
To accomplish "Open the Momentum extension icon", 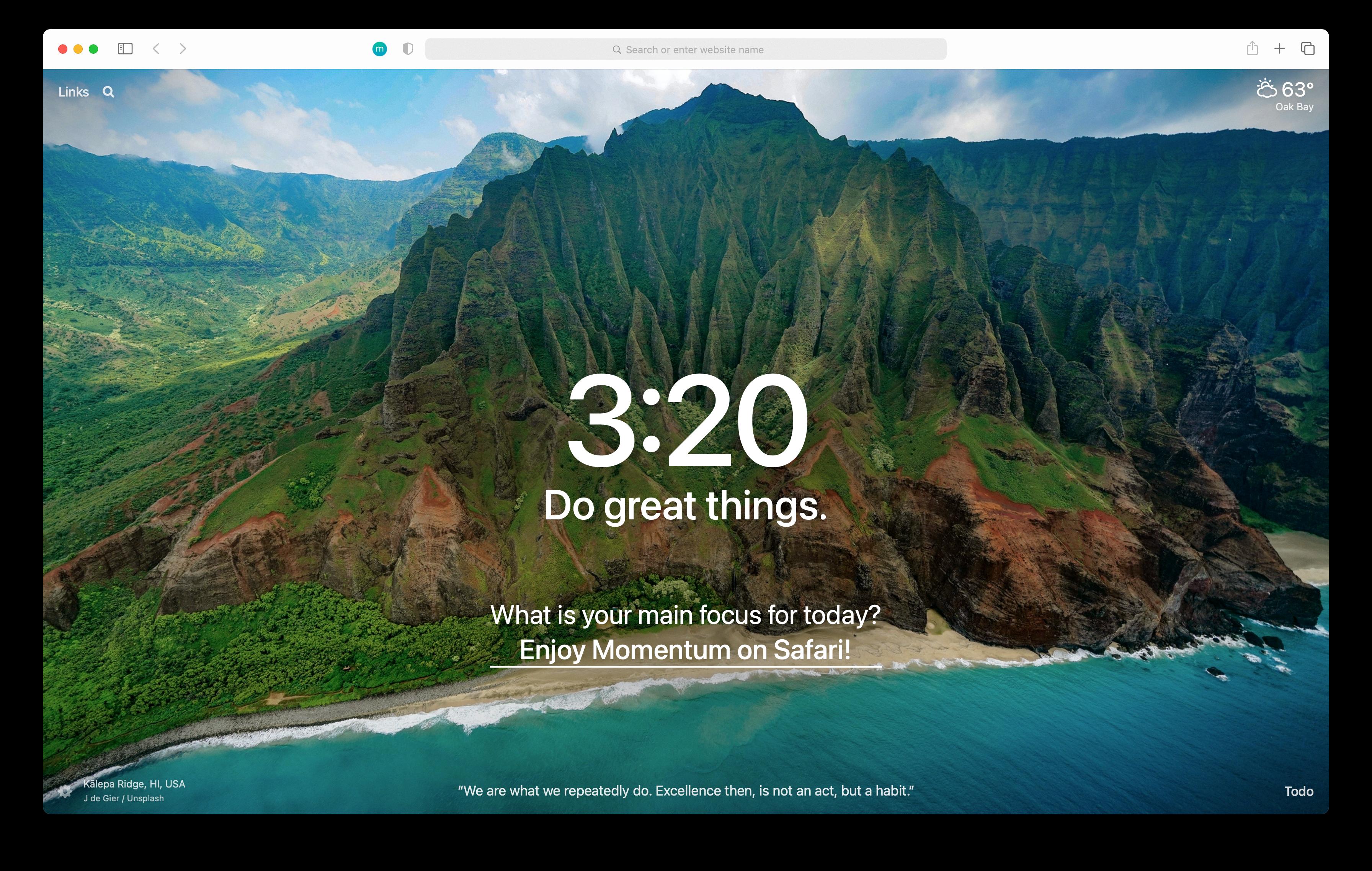I will (379, 49).
